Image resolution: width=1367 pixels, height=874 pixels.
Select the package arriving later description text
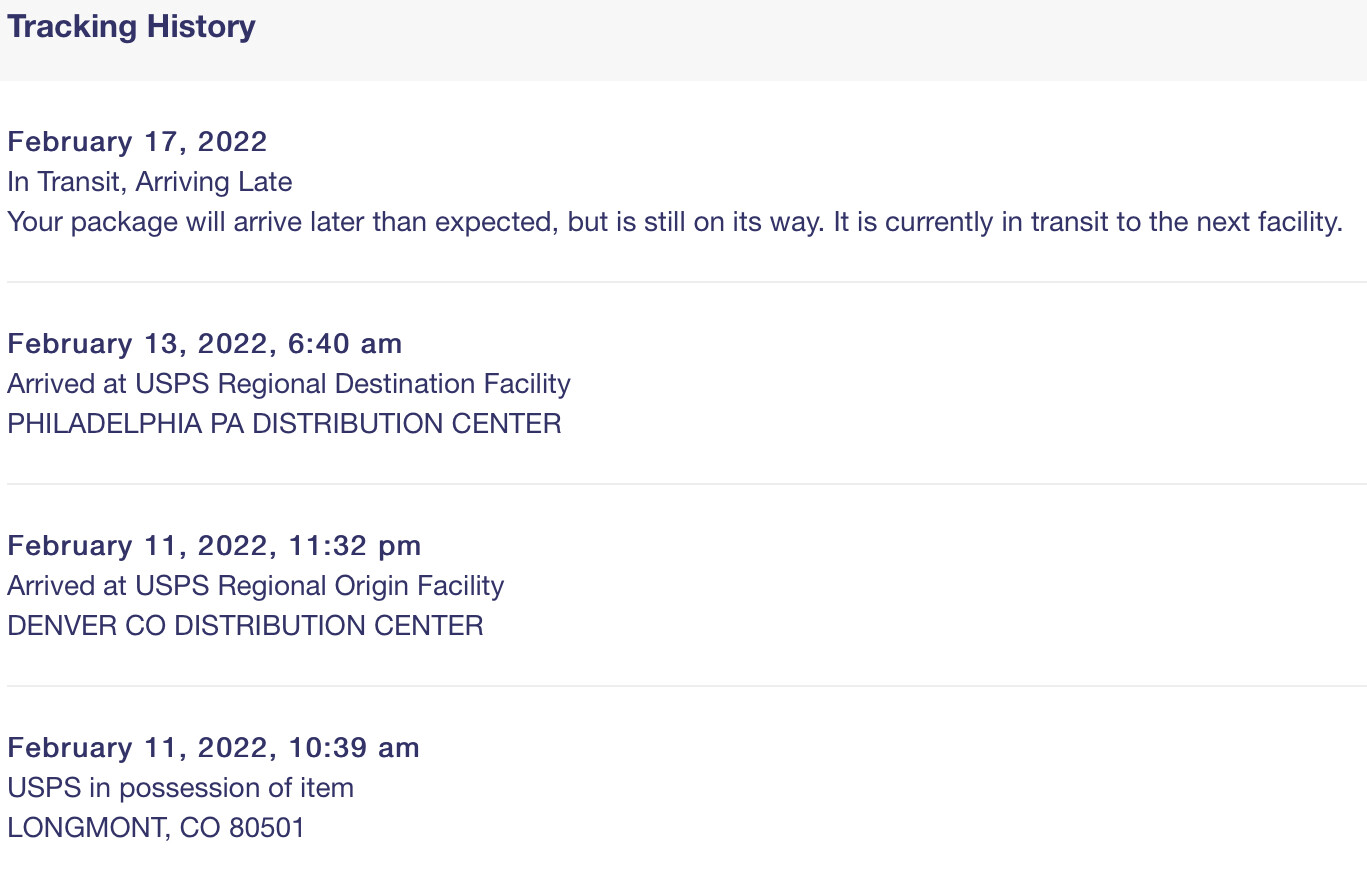[x=675, y=222]
